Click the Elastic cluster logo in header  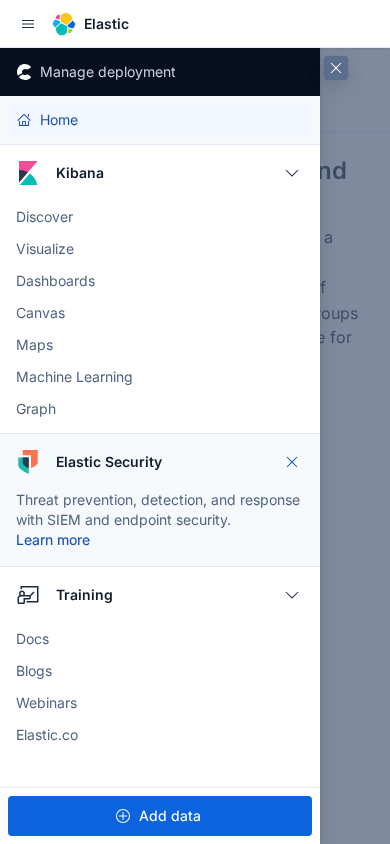pos(64,24)
